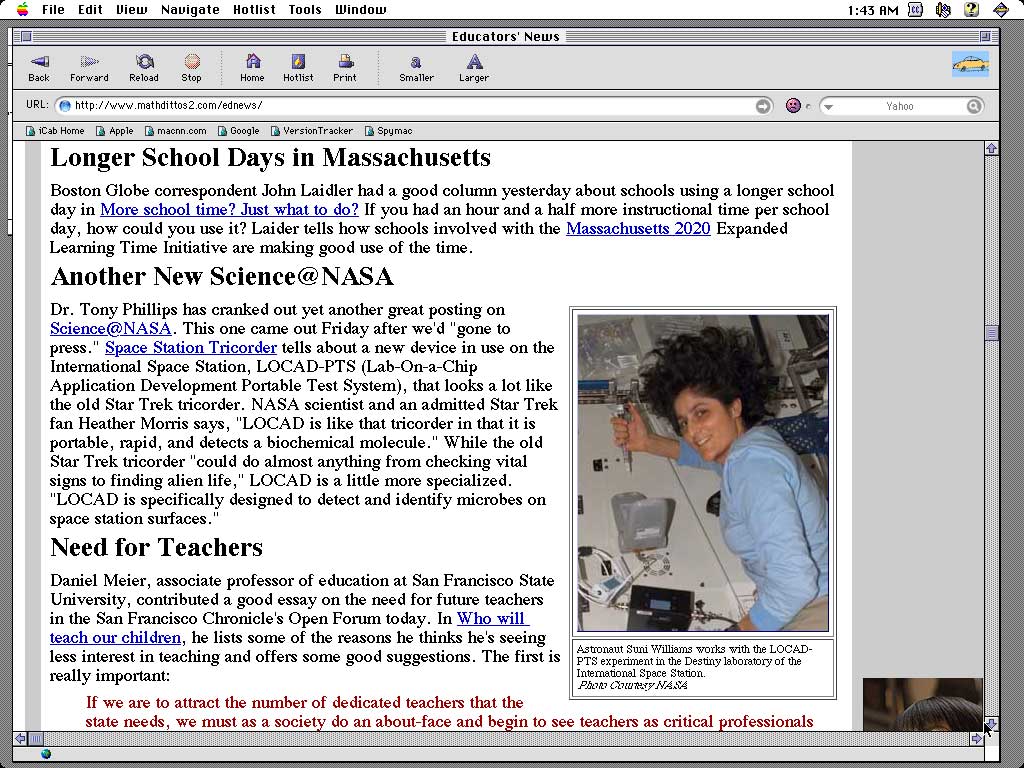The height and width of the screenshot is (768, 1024).
Task: Follow 'More school time? Just what to do?' link
Action: [229, 210]
